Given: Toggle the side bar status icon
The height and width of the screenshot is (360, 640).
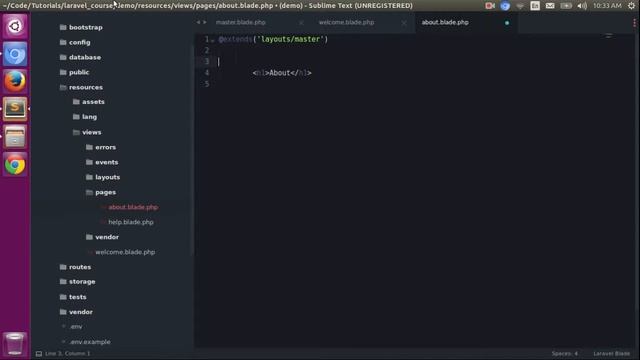Looking at the screenshot, I should (39, 353).
